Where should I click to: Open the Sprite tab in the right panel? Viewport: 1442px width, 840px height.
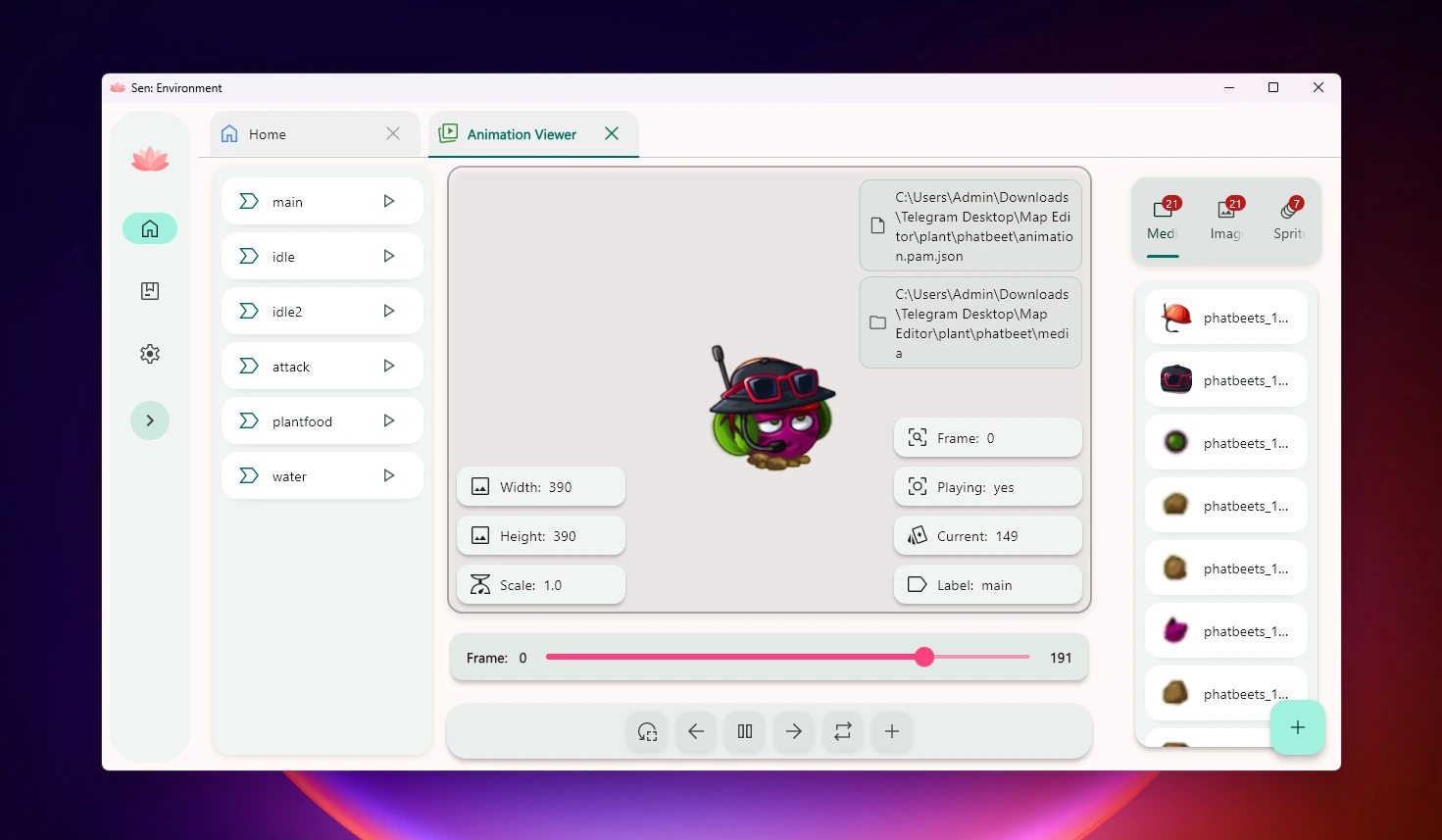(x=1289, y=220)
